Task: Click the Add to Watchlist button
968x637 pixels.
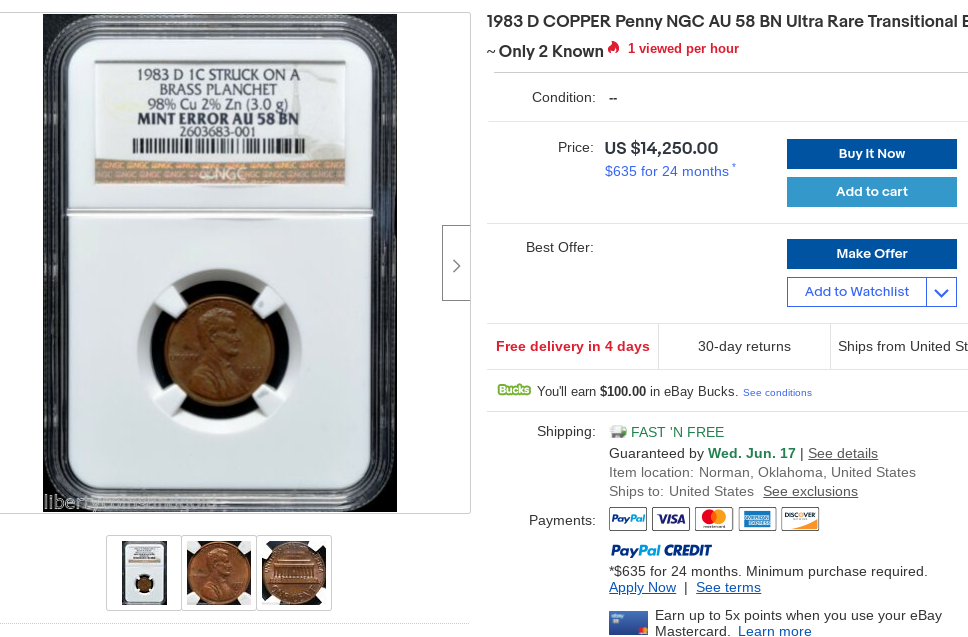Action: [x=857, y=292]
